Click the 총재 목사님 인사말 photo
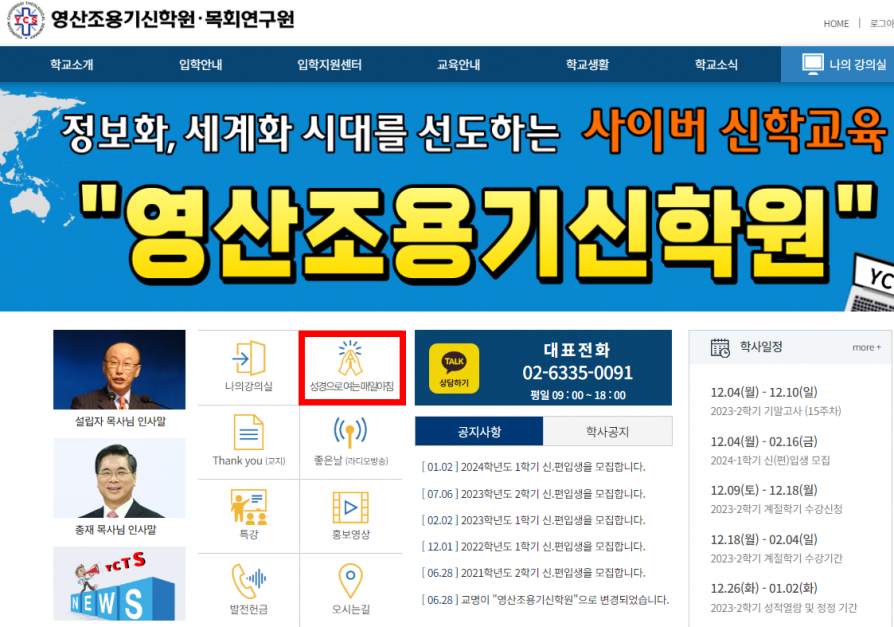Viewport: 894px width, 627px height. point(119,478)
